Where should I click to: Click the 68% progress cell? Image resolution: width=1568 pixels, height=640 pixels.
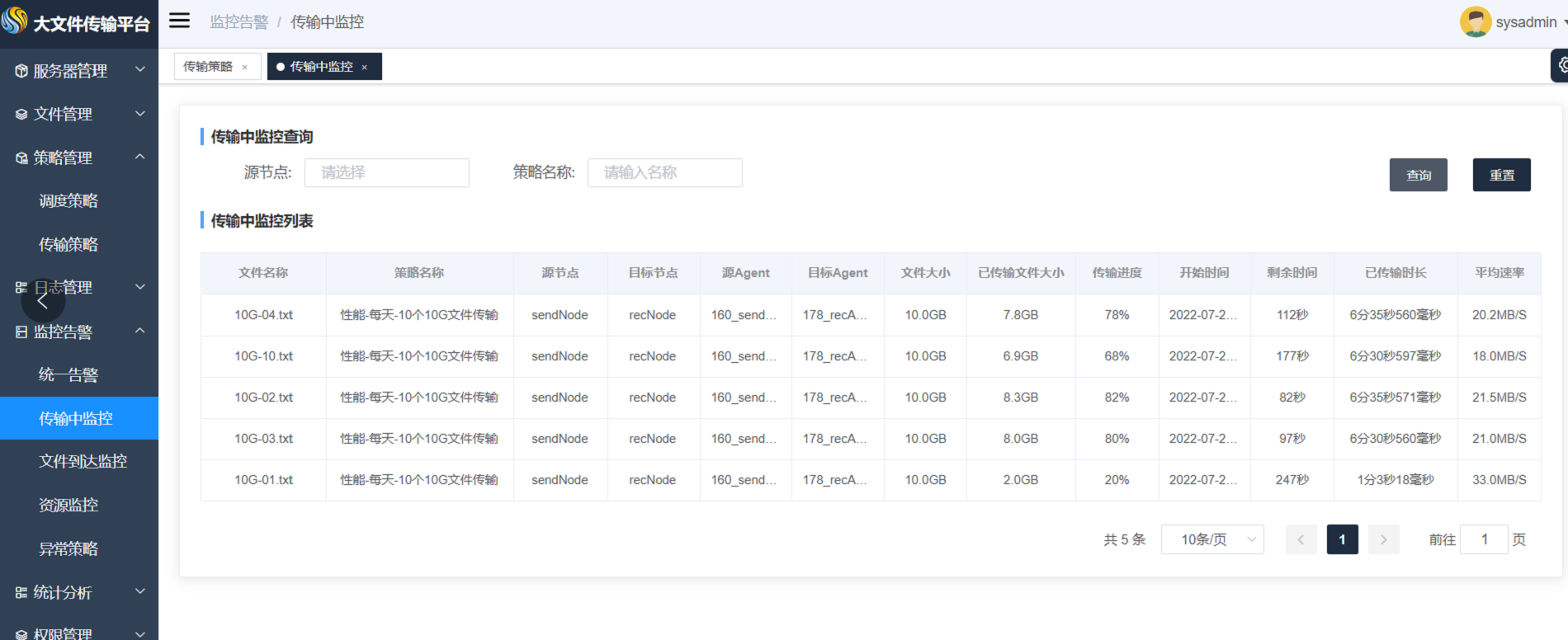pyautogui.click(x=1117, y=356)
